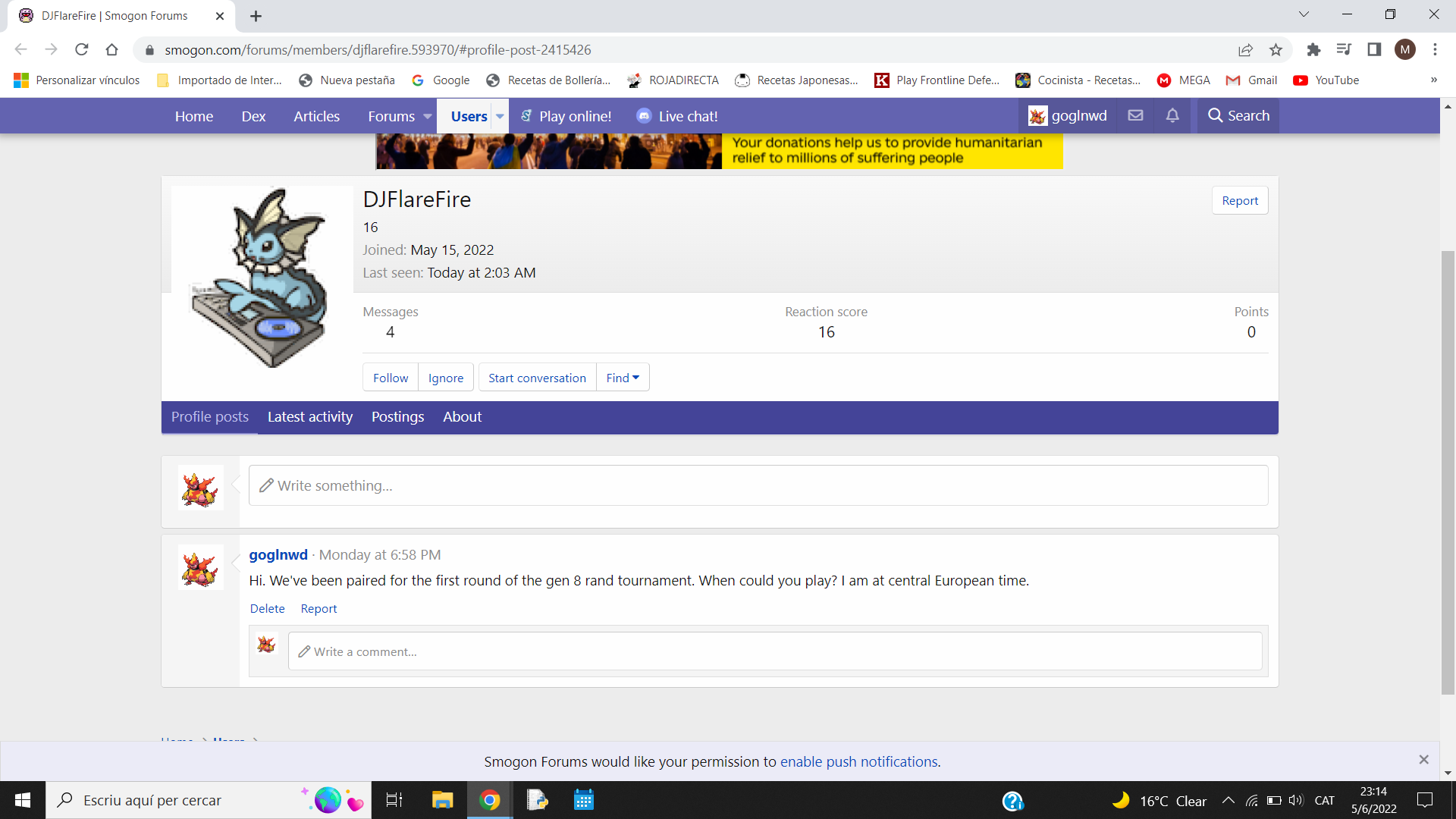Viewport: 1456px width, 819px height.
Task: Bookmark this page with the star icon
Action: coord(1276,50)
